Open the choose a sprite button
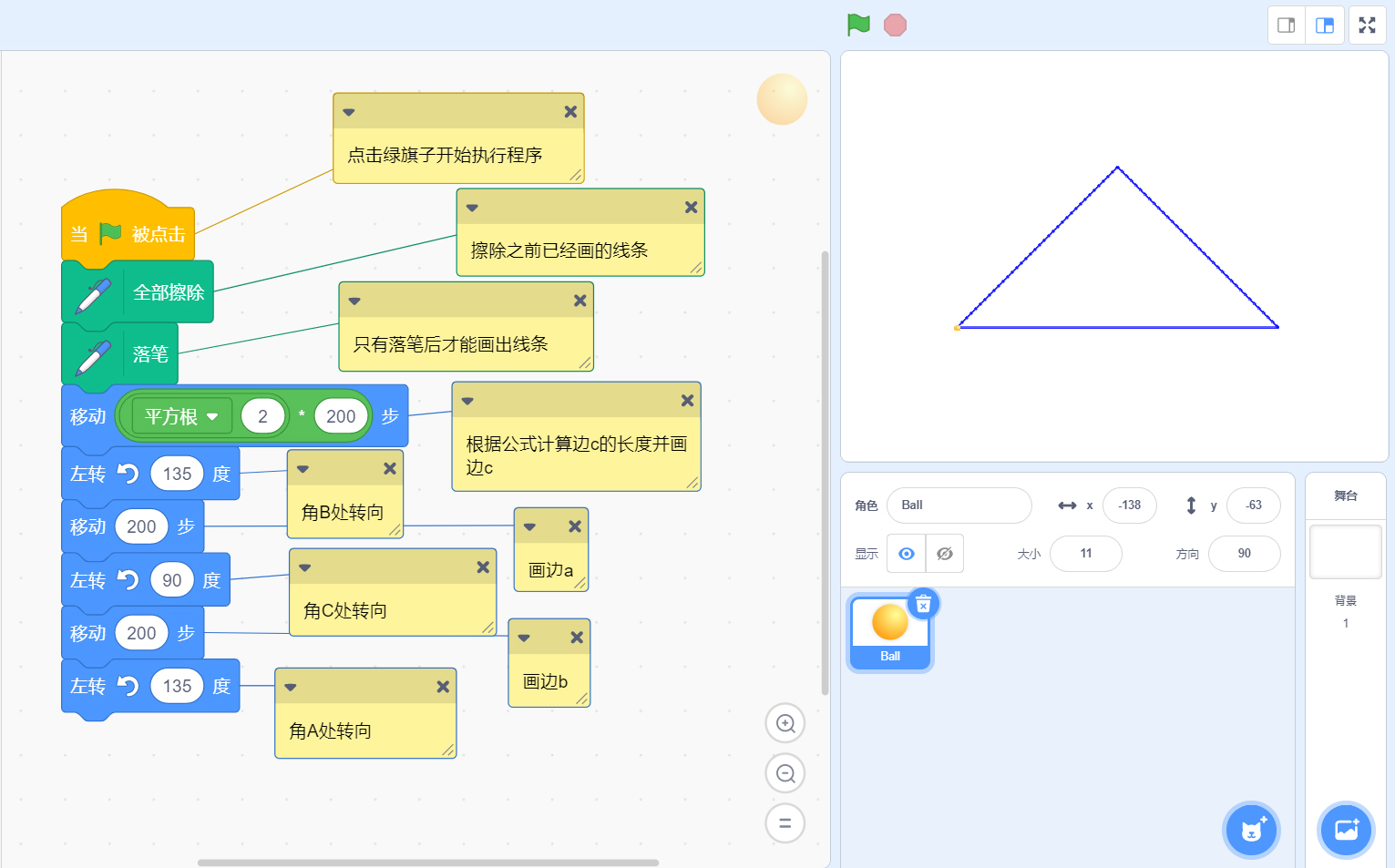Image resolution: width=1395 pixels, height=868 pixels. click(x=1252, y=830)
